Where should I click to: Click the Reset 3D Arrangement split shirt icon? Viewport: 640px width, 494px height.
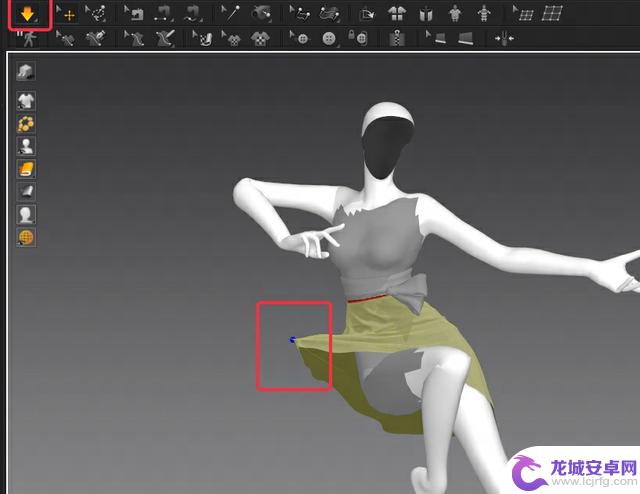397,14
